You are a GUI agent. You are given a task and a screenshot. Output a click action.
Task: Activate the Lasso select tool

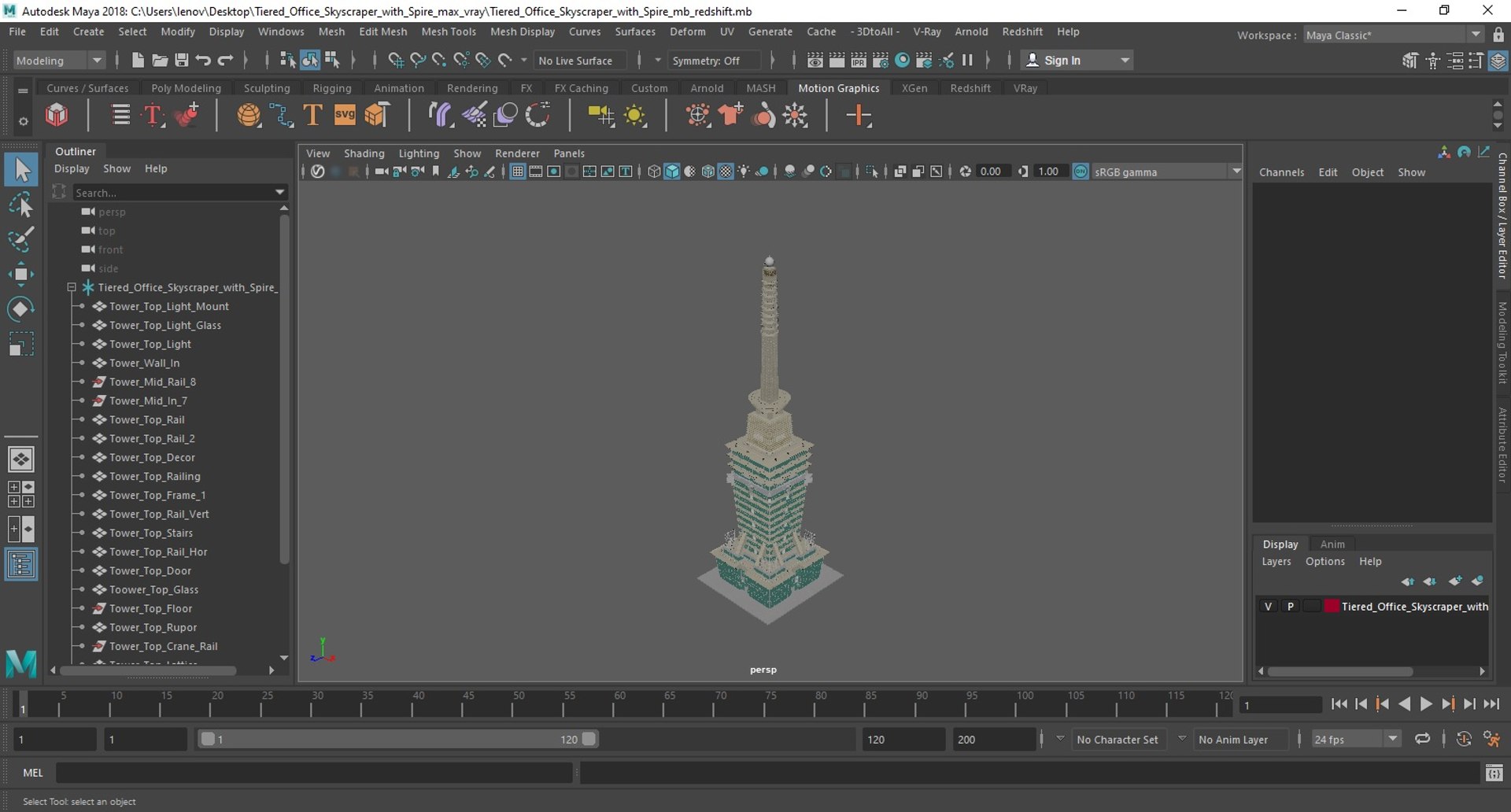coord(21,205)
